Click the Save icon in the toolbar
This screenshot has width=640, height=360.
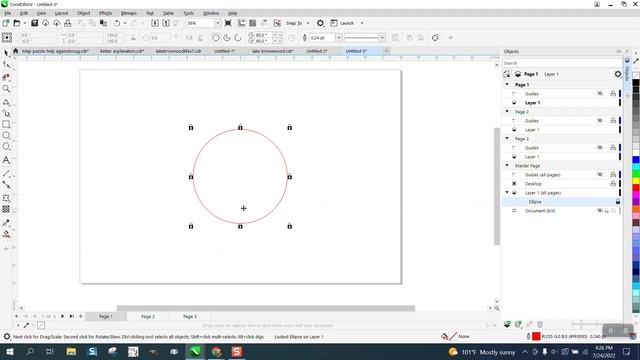click(x=35, y=23)
